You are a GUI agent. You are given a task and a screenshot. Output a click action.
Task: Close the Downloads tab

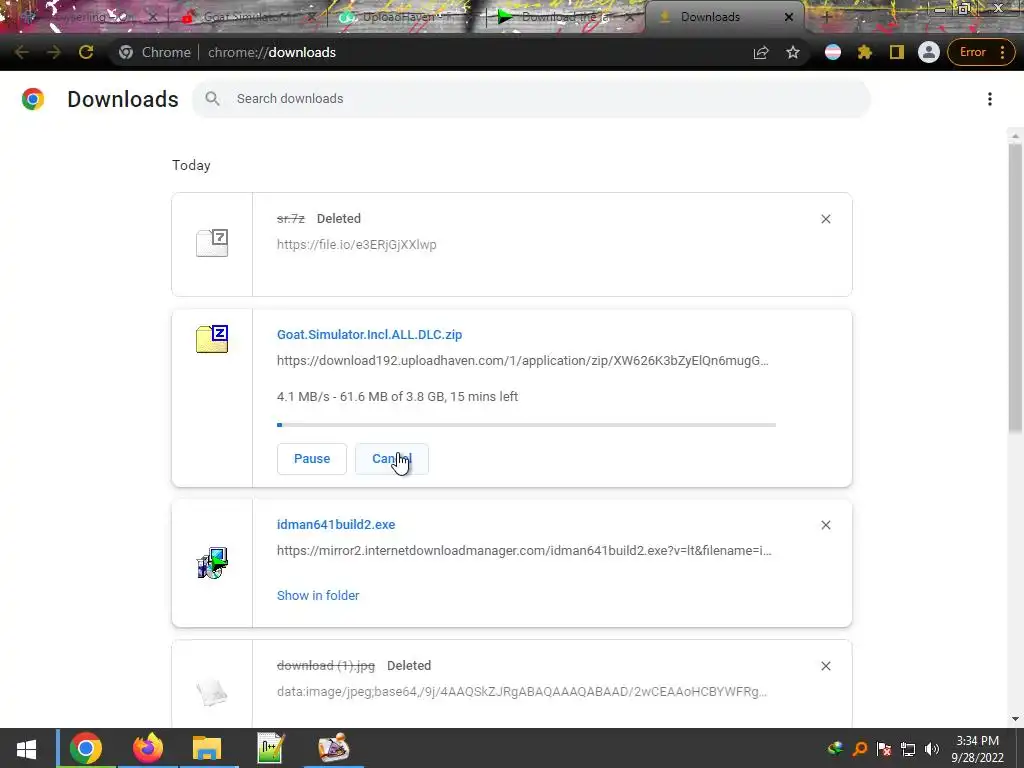click(788, 17)
